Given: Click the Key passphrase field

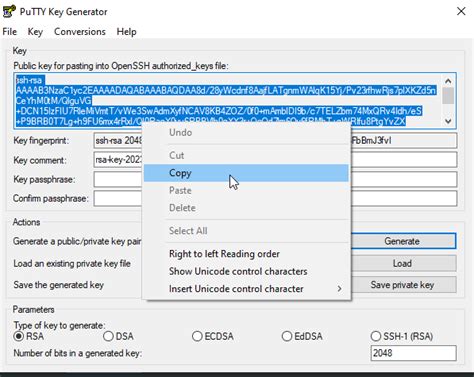Looking at the screenshot, I should click(275, 180).
